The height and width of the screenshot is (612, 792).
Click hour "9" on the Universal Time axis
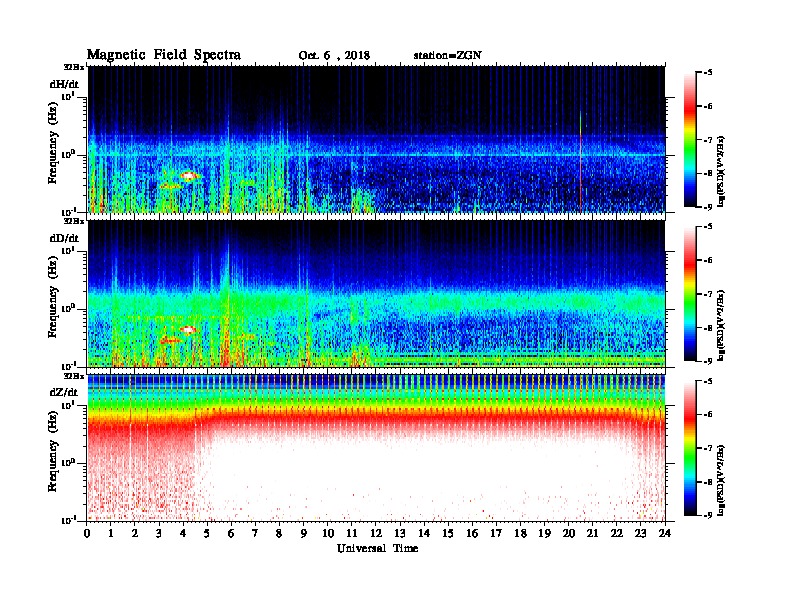[x=304, y=533]
